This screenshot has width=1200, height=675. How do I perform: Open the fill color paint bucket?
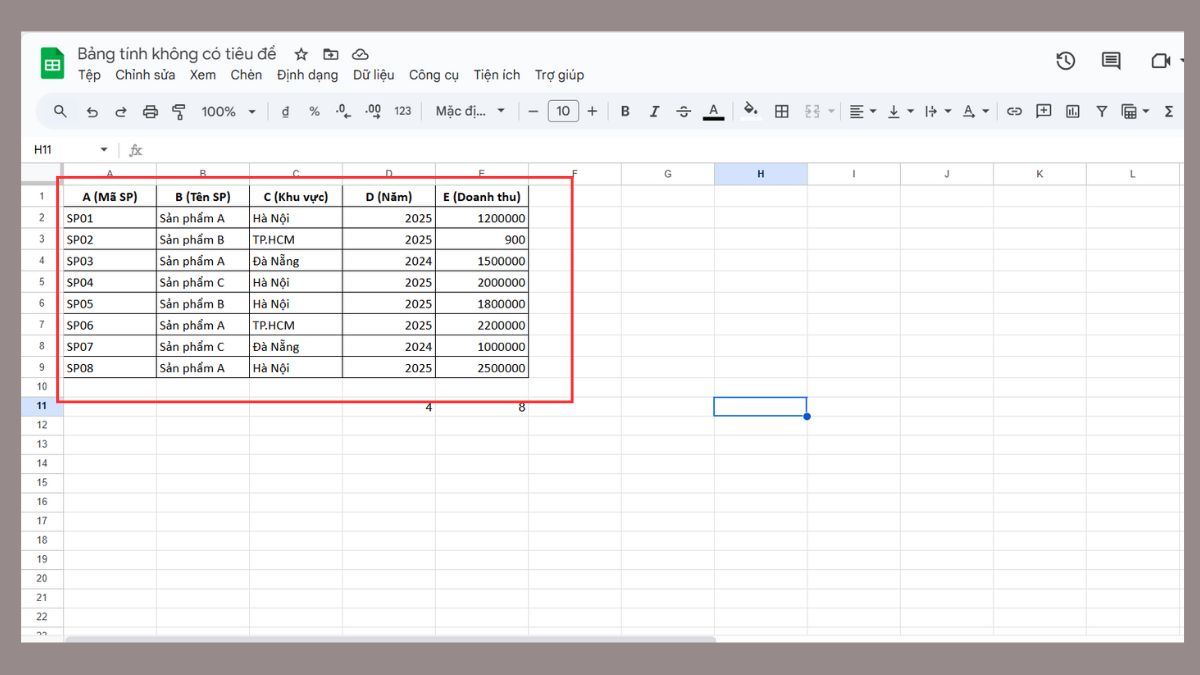pos(750,111)
